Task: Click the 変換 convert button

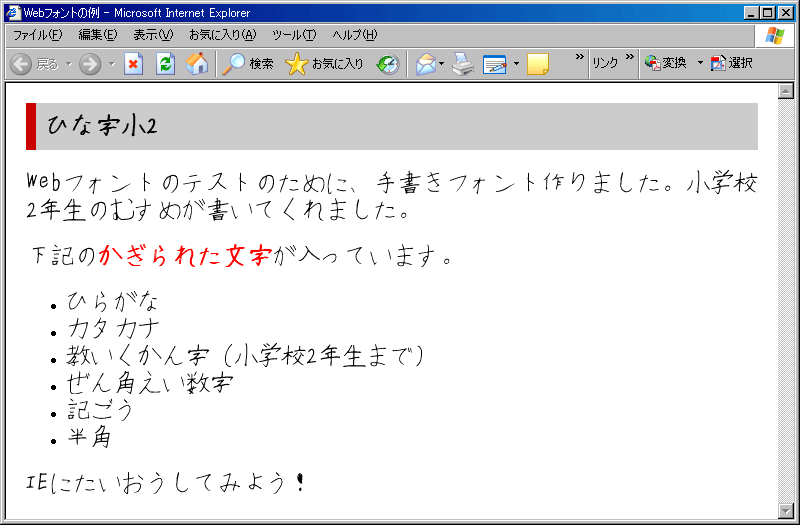Action: tap(666, 63)
